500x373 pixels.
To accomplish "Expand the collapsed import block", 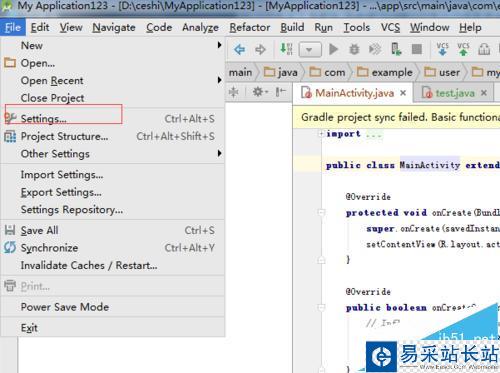I will (x=321, y=134).
